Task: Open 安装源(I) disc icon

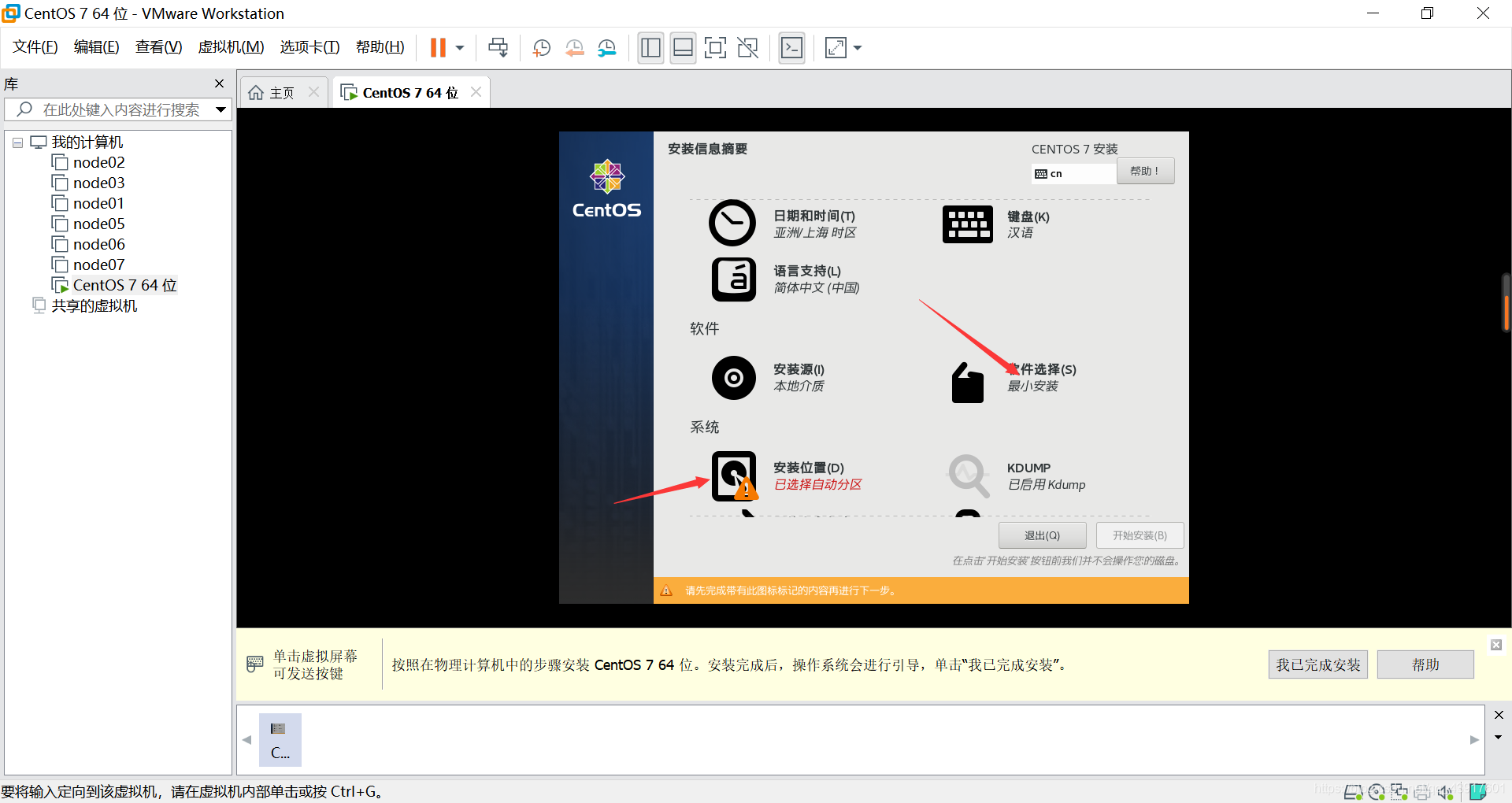Action: [733, 378]
